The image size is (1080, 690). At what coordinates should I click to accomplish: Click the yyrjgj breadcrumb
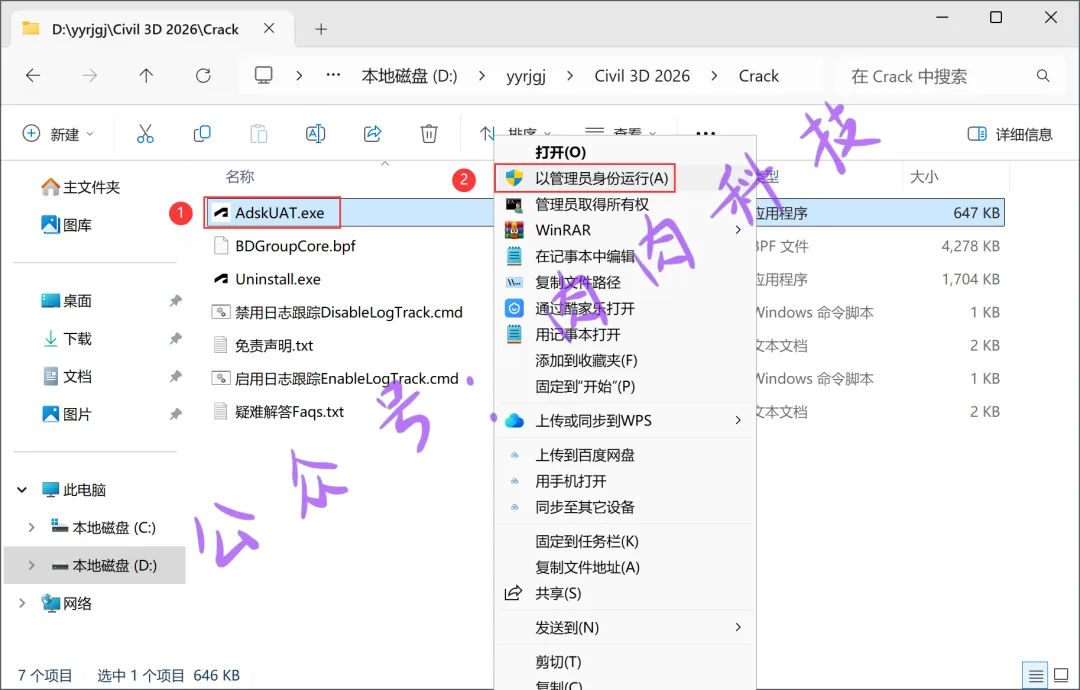point(526,76)
